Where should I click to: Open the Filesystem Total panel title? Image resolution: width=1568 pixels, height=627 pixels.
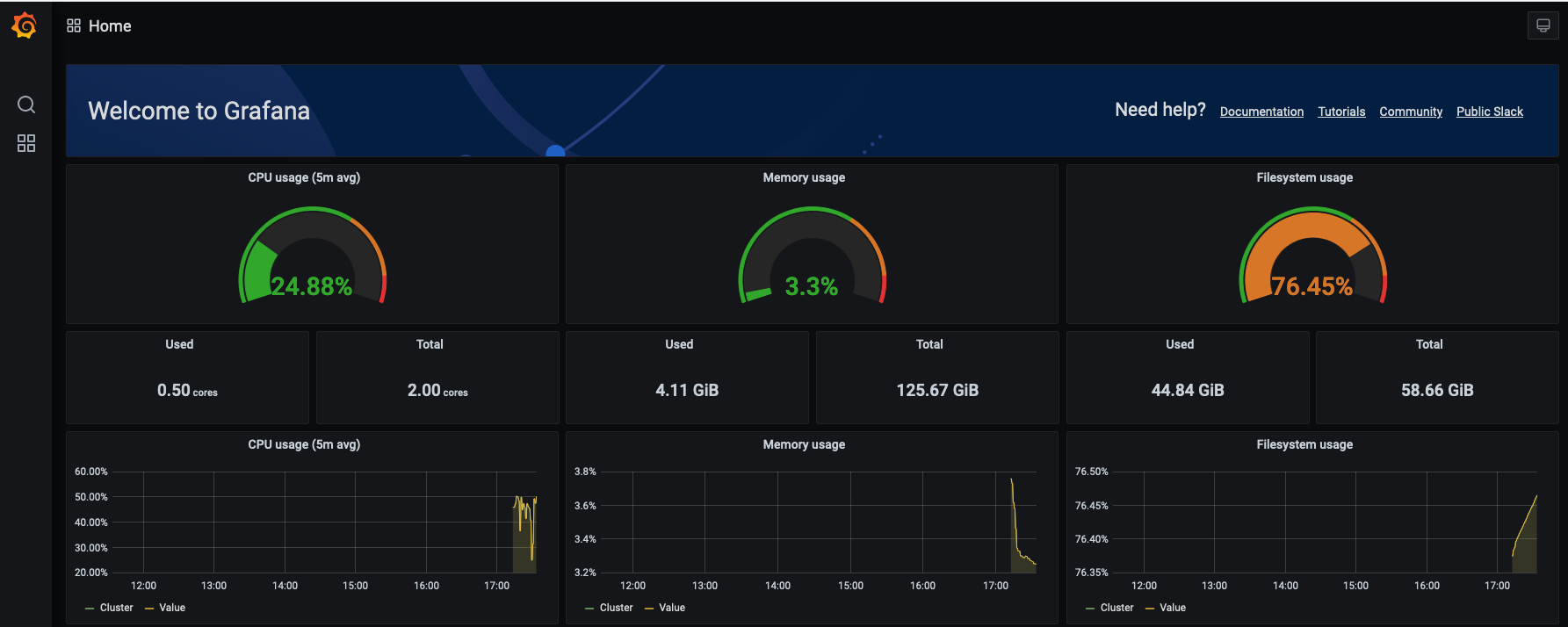tap(1429, 344)
